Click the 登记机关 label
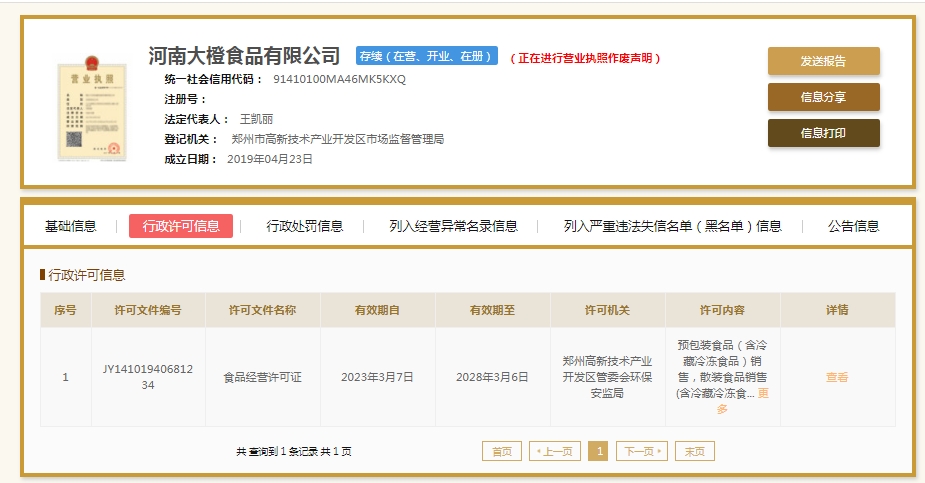This screenshot has width=925, height=483. point(191,139)
